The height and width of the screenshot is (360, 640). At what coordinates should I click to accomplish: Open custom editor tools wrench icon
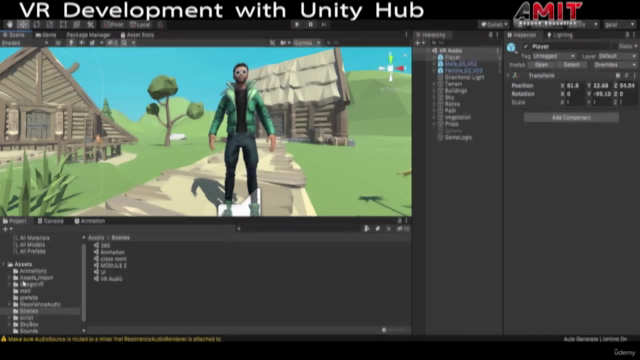tap(90, 24)
